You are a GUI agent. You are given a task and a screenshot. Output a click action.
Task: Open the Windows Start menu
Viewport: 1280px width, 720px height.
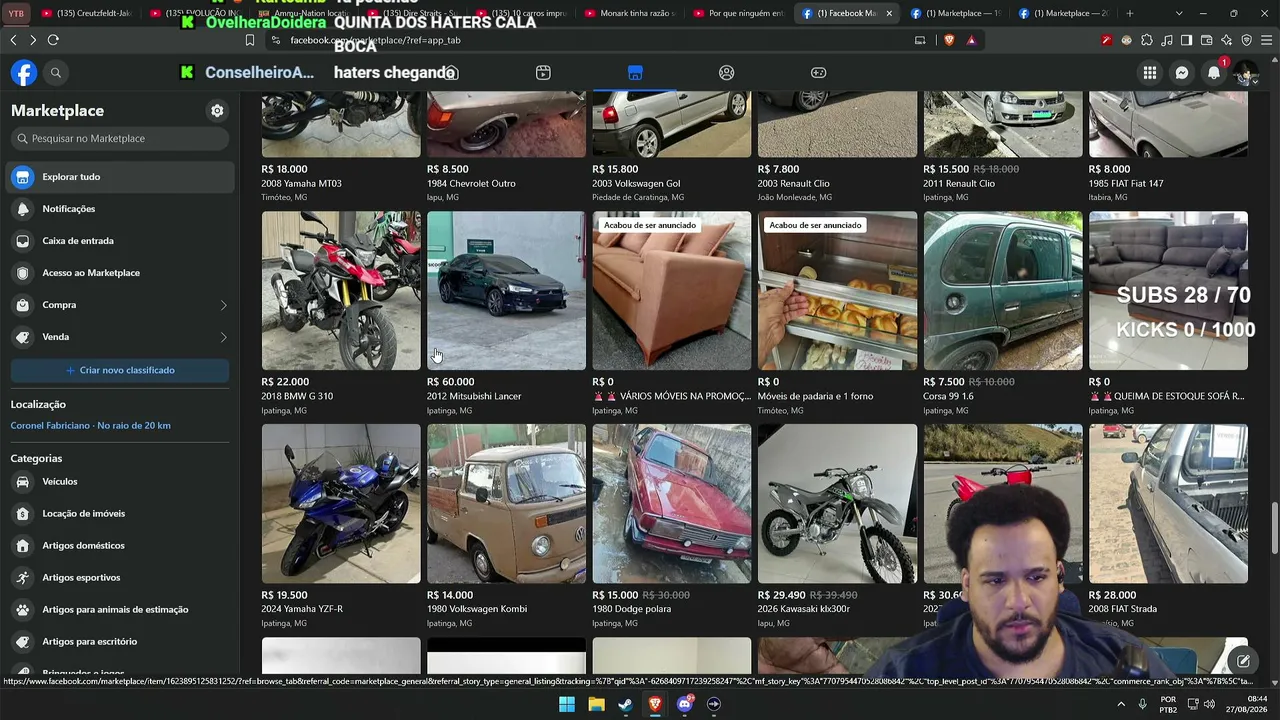coord(567,704)
